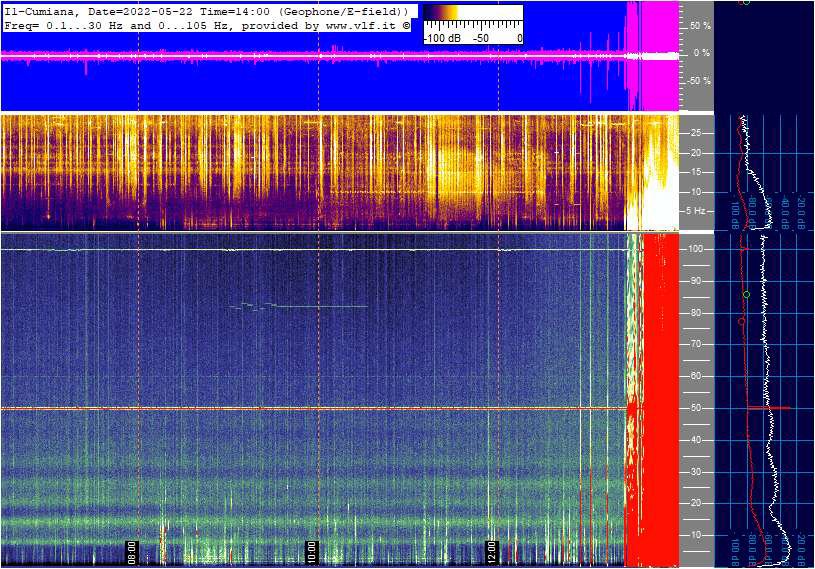This screenshot has width=815, height=569.
Task: Click the 100 Hz label on lower axis
Action: 695,249
